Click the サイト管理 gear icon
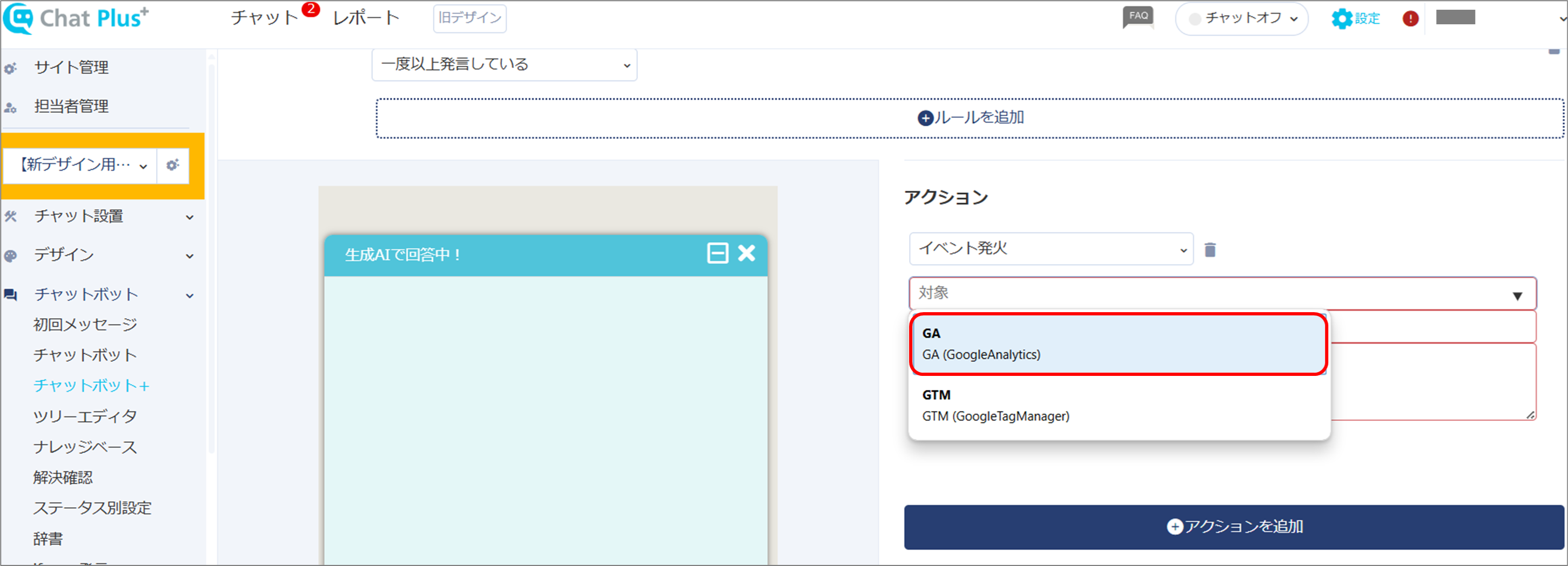 pos(10,68)
